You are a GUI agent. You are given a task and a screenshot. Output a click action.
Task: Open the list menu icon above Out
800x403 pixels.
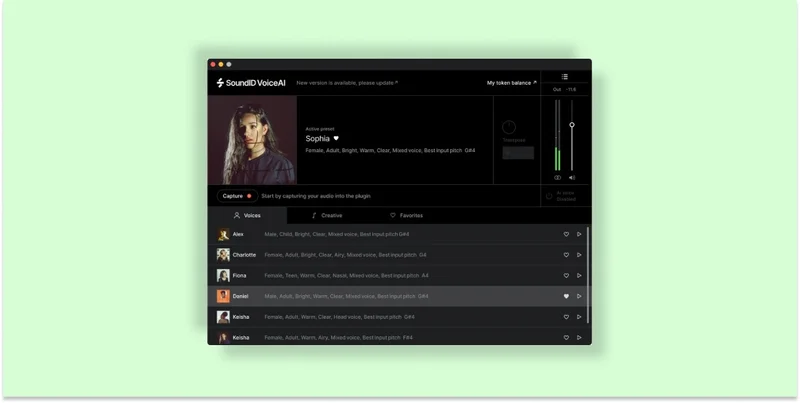point(565,77)
